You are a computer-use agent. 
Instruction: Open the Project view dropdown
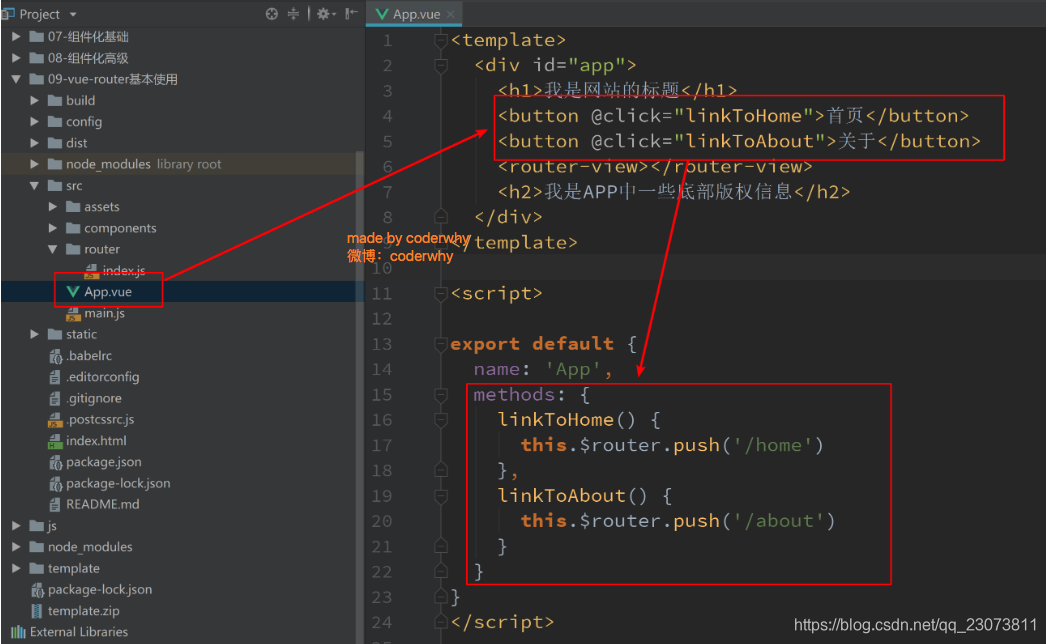73,14
